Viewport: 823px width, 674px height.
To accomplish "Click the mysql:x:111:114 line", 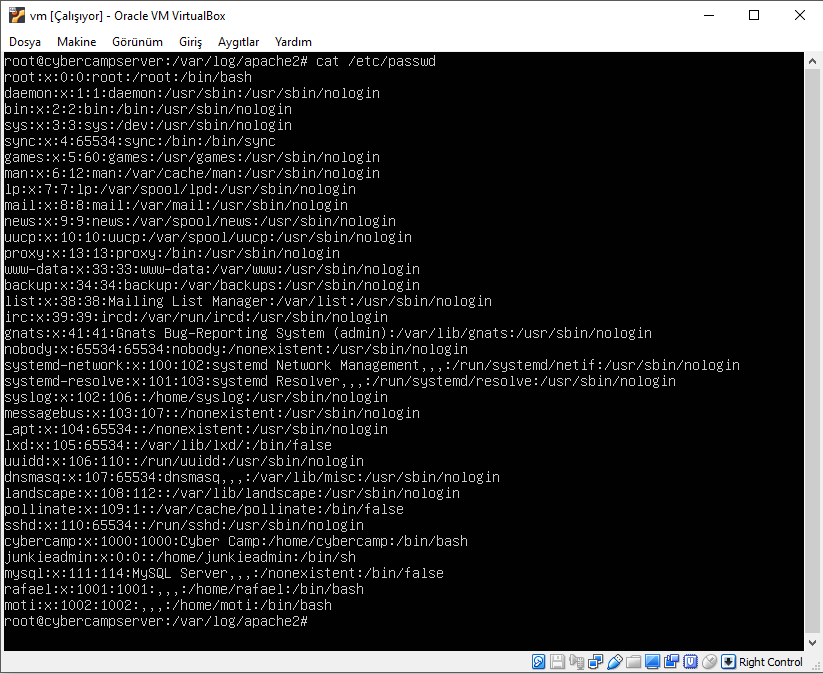I will click(x=224, y=574).
